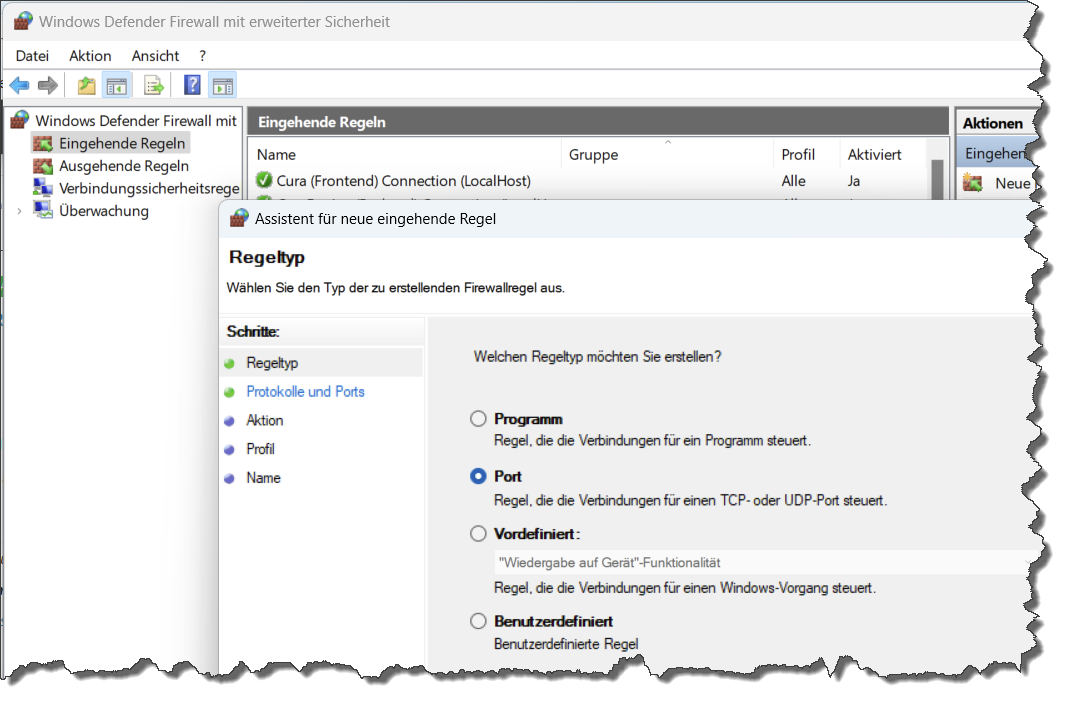Screen dimensions: 1068x702
Task: Select the Programm radio button
Action: point(478,419)
